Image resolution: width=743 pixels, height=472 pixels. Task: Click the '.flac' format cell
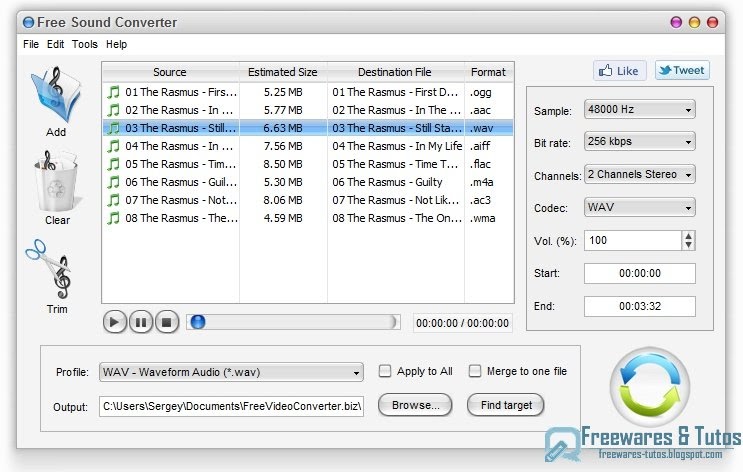480,164
